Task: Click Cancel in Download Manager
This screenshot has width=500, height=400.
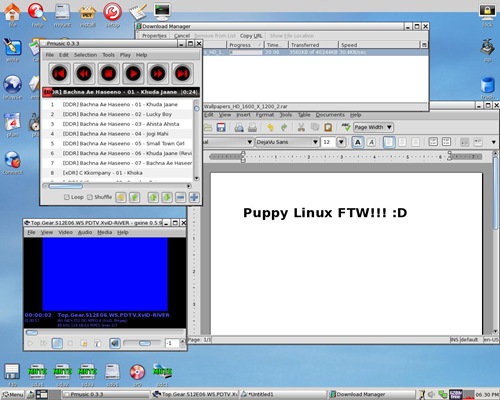Action: tap(182, 36)
